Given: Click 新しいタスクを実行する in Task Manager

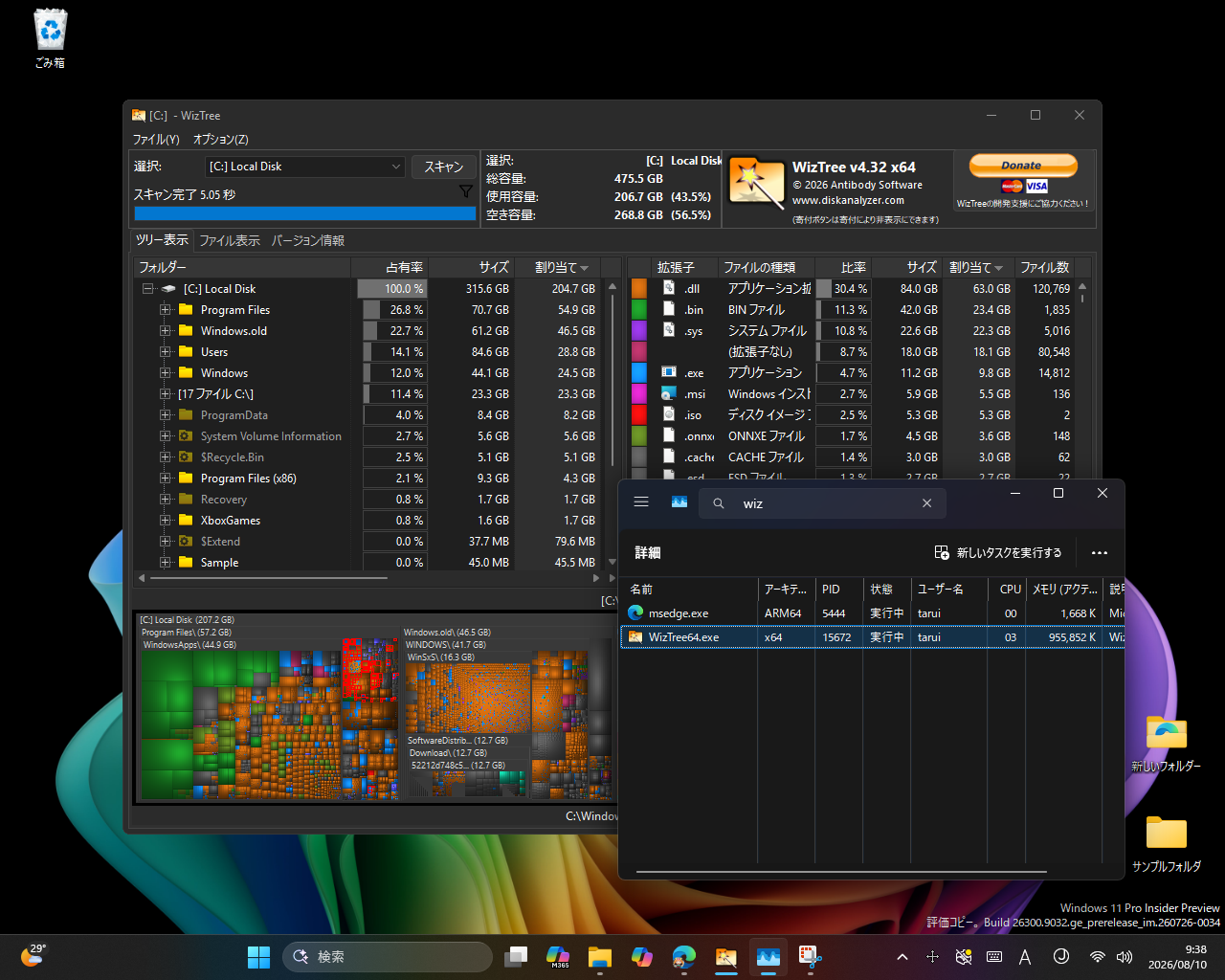Looking at the screenshot, I should (x=997, y=553).
